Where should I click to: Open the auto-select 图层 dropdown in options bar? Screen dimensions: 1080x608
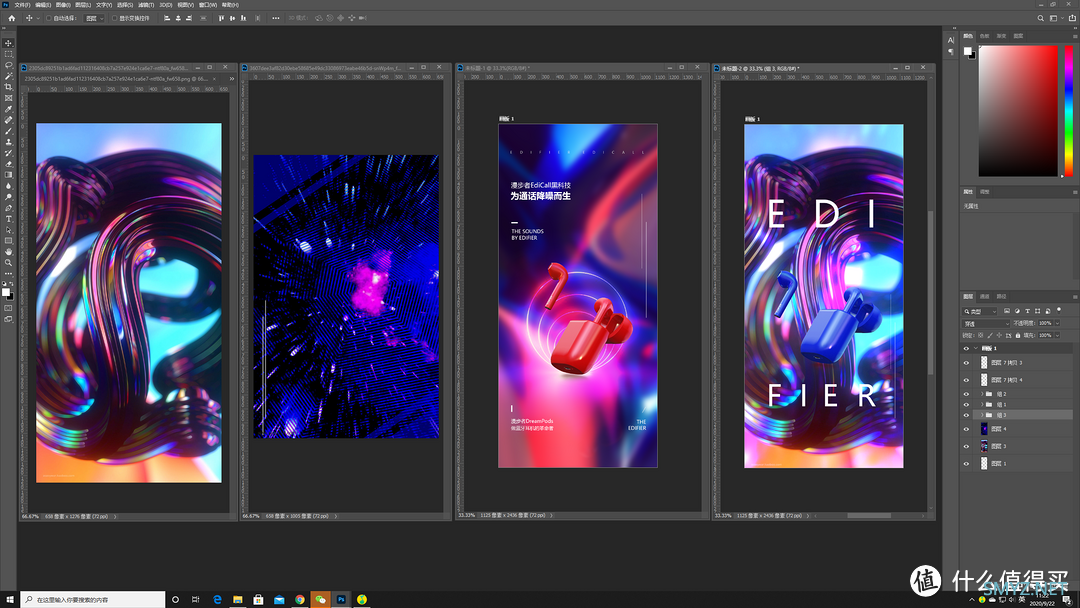click(x=94, y=19)
